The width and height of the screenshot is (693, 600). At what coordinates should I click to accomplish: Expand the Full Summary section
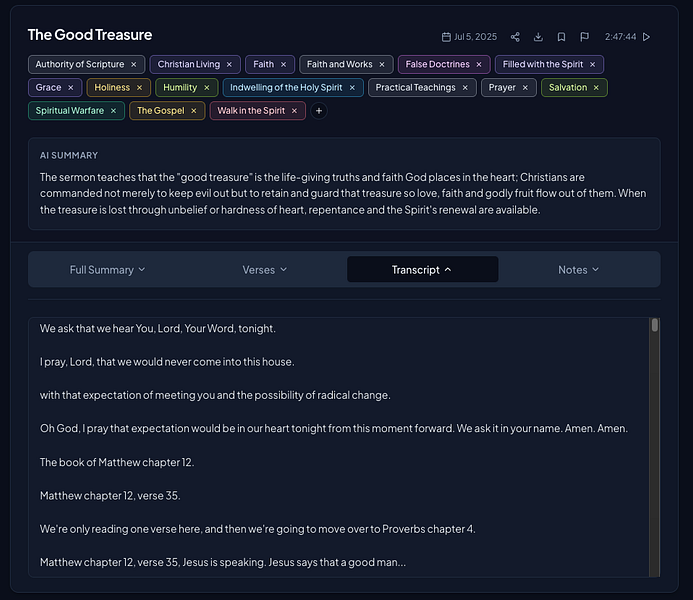[107, 270]
